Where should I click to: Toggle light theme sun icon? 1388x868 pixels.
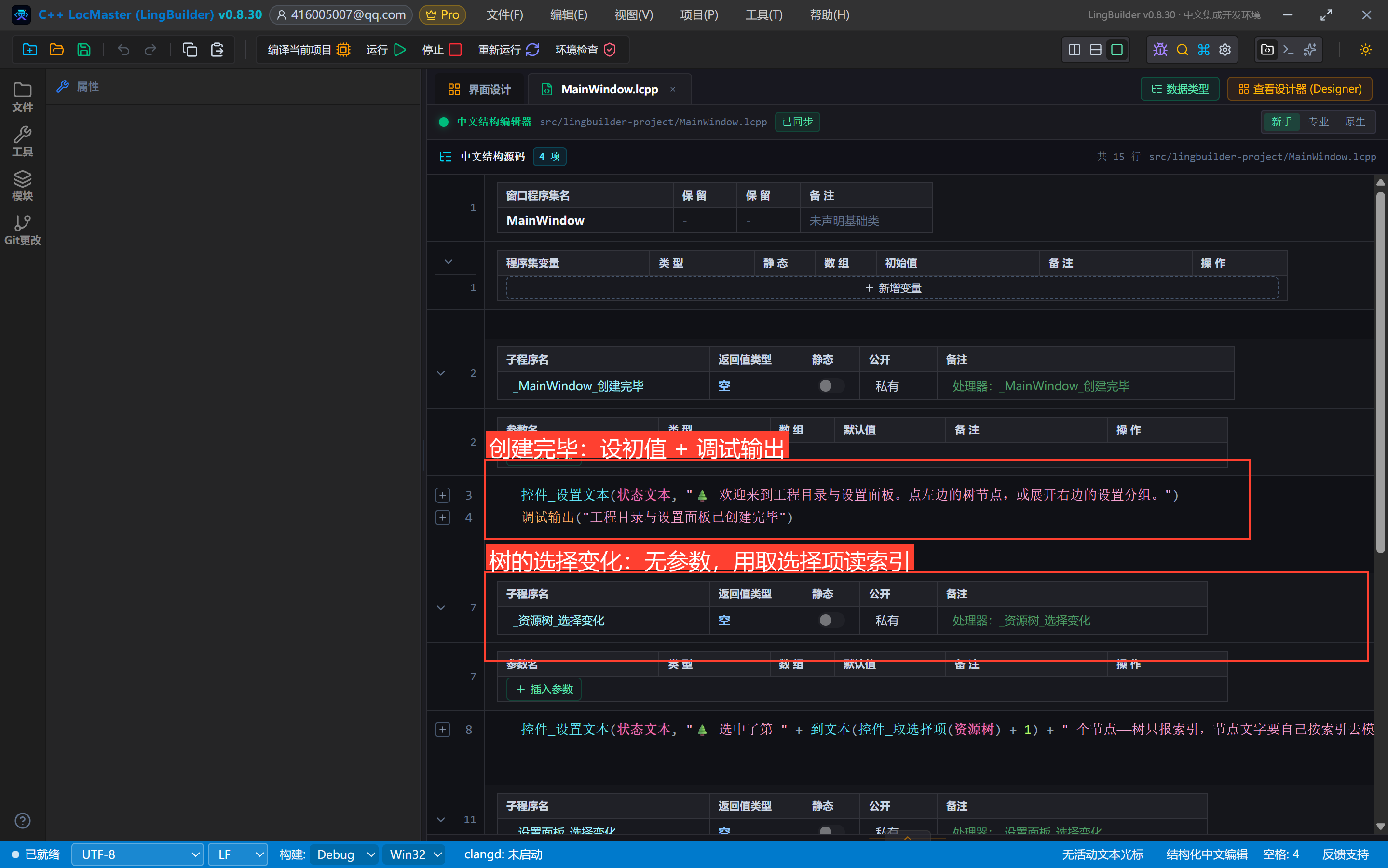point(1366,50)
